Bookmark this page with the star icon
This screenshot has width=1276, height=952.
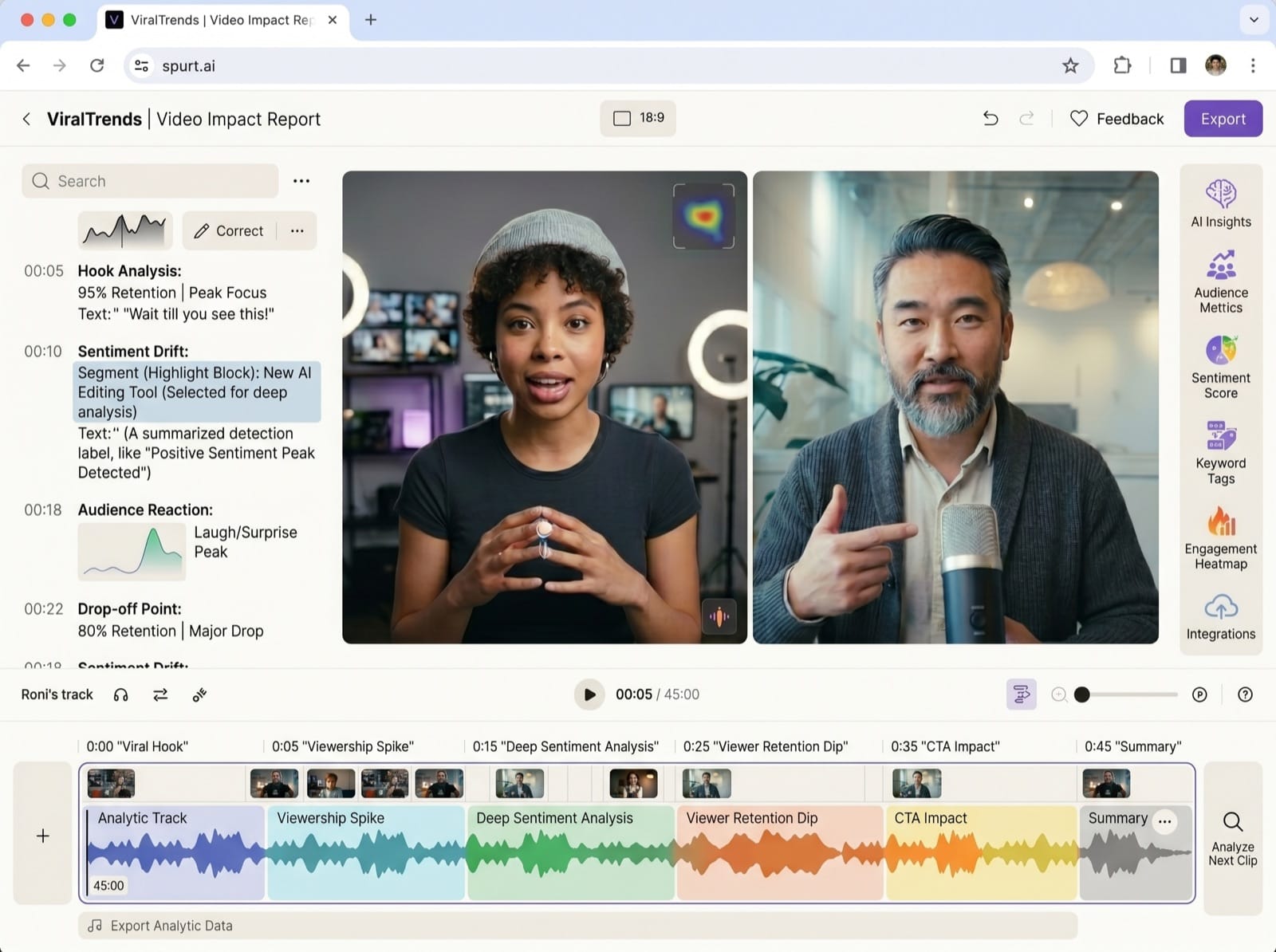[1070, 65]
